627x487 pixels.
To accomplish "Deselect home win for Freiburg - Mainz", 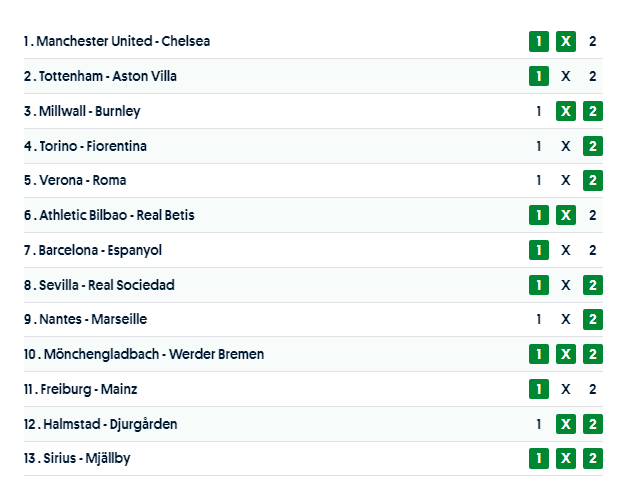I will 539,389.
